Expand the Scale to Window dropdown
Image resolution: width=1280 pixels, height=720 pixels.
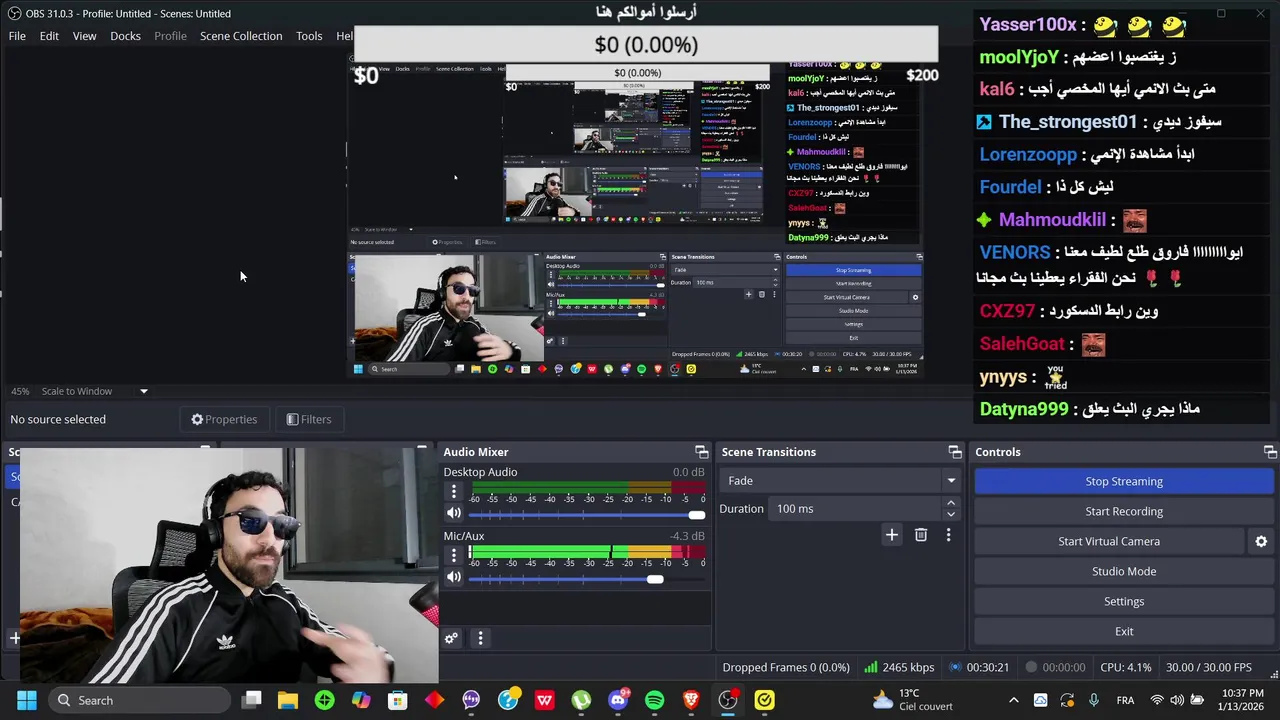[143, 391]
